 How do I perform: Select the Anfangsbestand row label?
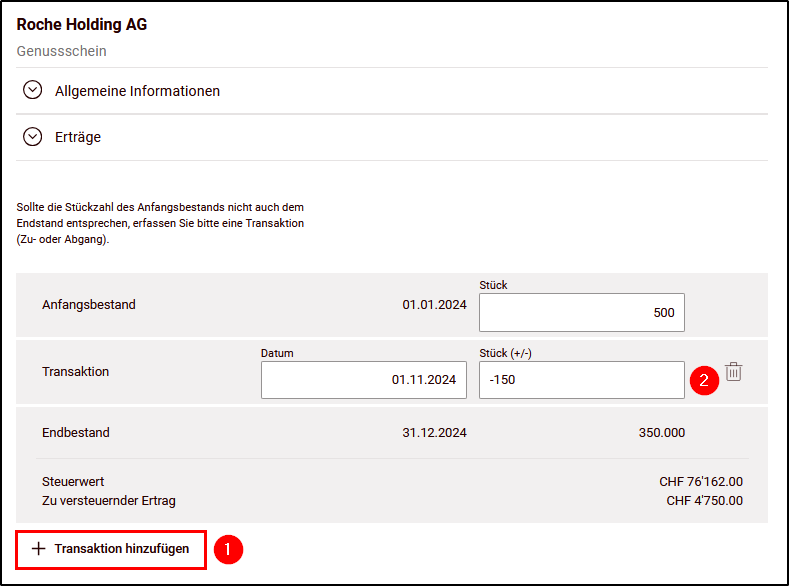pyautogui.click(x=89, y=305)
